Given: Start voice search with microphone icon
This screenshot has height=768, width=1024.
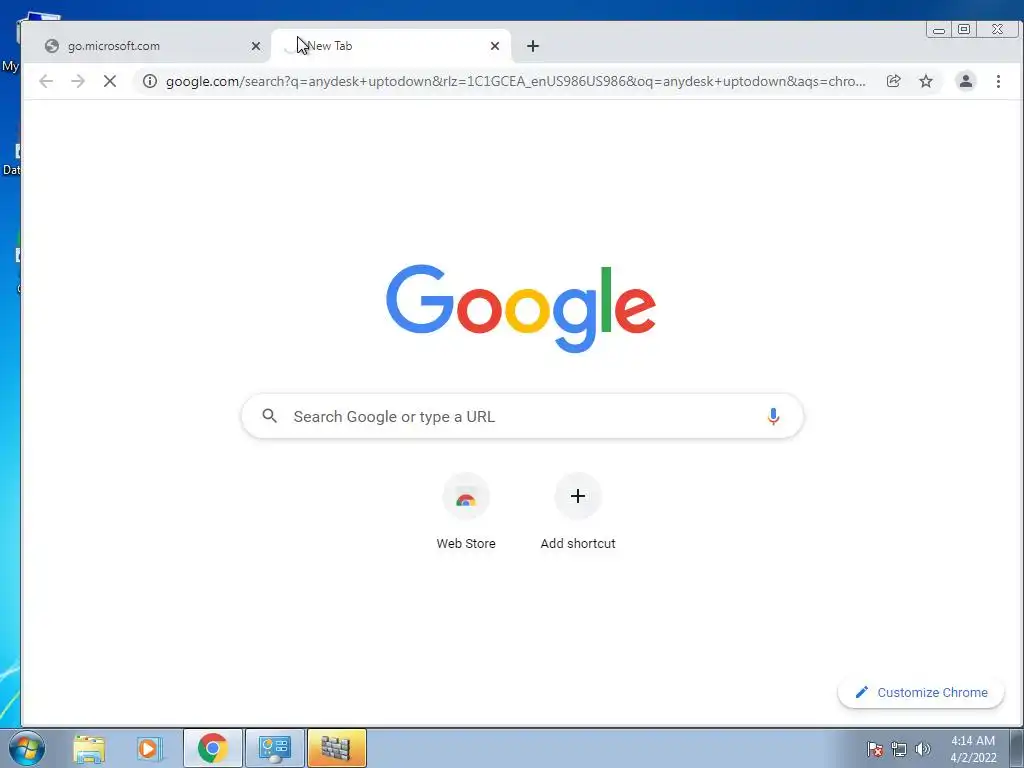Looking at the screenshot, I should tap(773, 417).
